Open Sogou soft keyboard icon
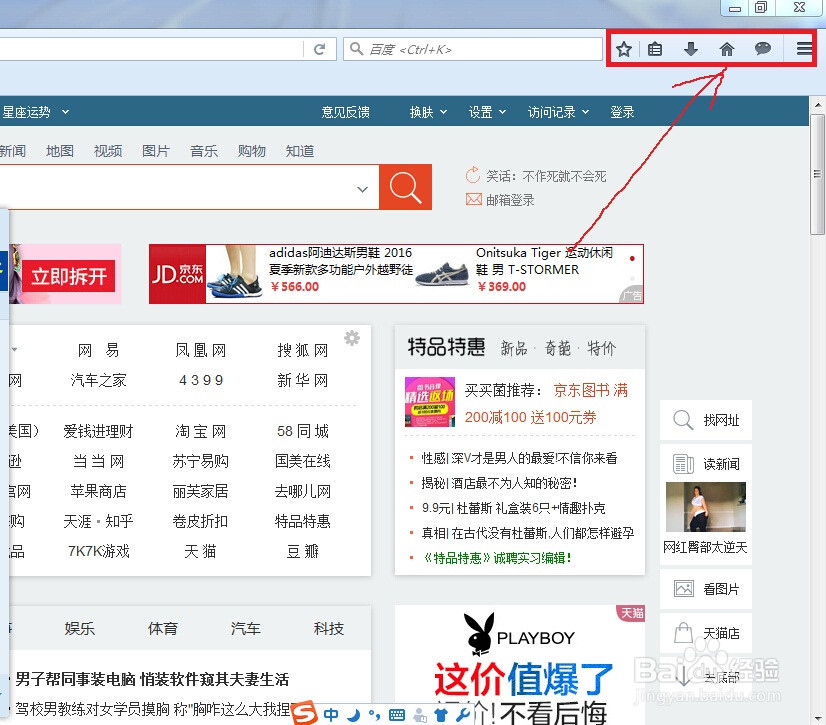 [397, 715]
